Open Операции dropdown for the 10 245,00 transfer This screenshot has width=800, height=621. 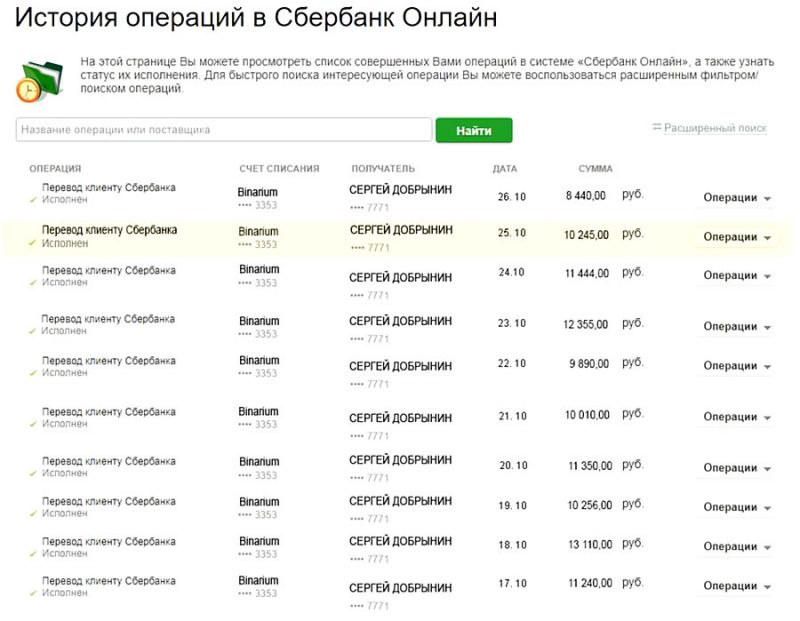(736, 237)
